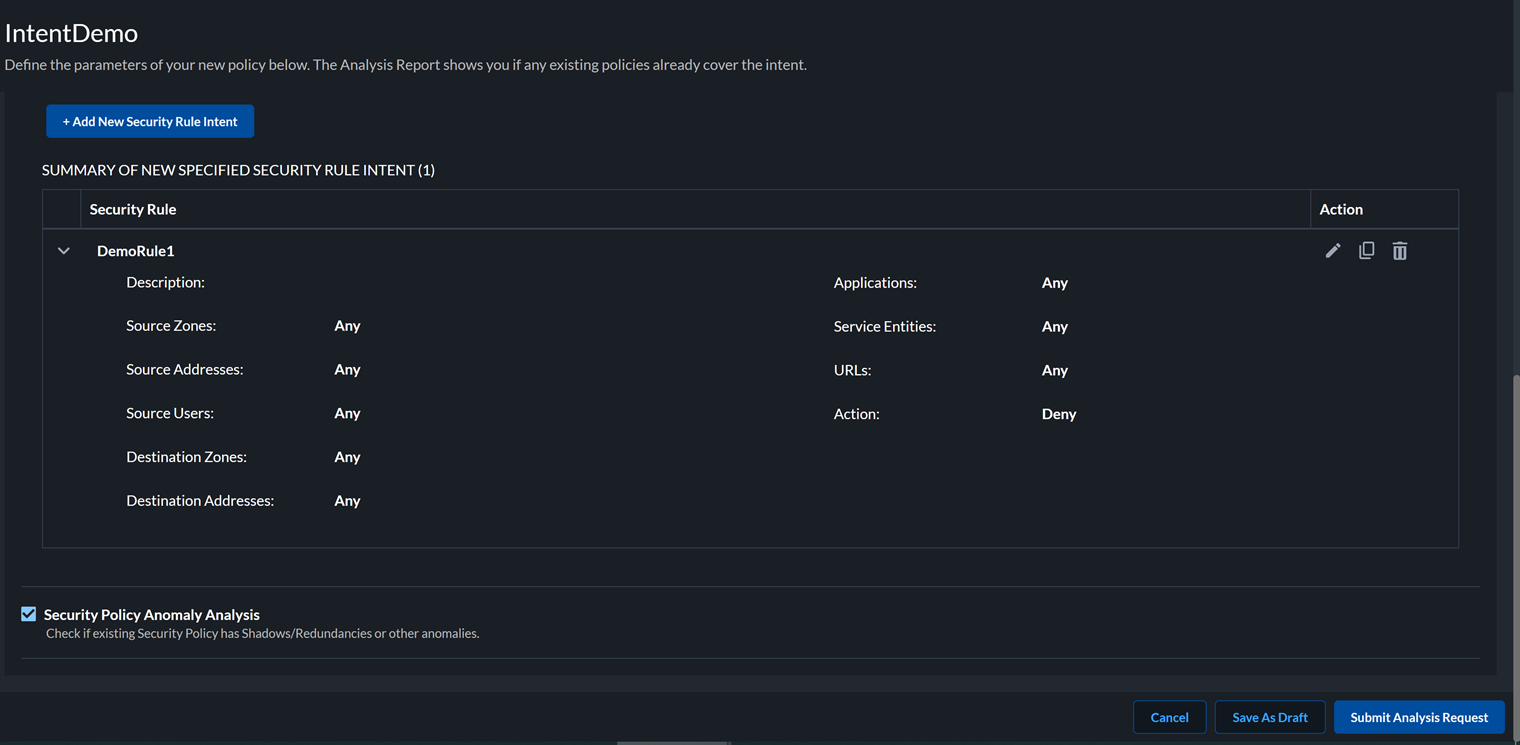Click the Action column header

1341,209
